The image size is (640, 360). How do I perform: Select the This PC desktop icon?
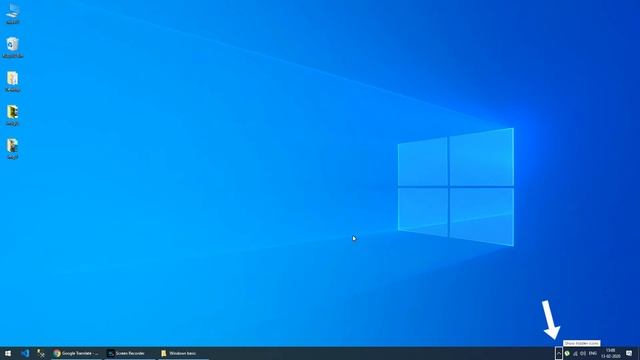click(x=13, y=14)
